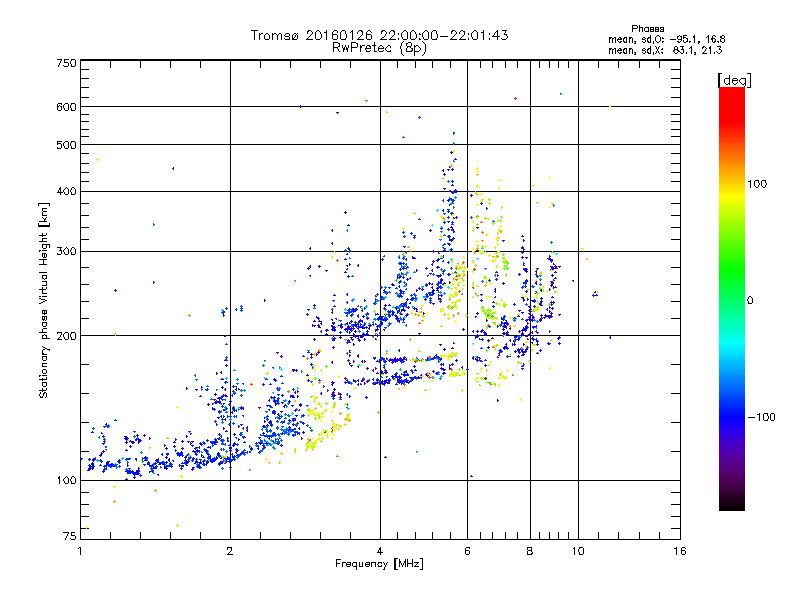Click the x-axis '8' tick label
The image size is (800, 600).
click(530, 551)
